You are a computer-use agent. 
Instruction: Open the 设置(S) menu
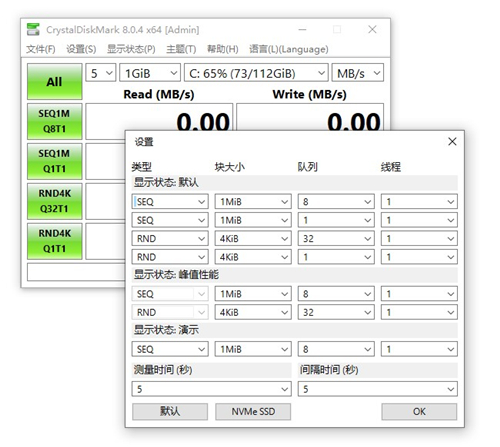[x=81, y=49]
